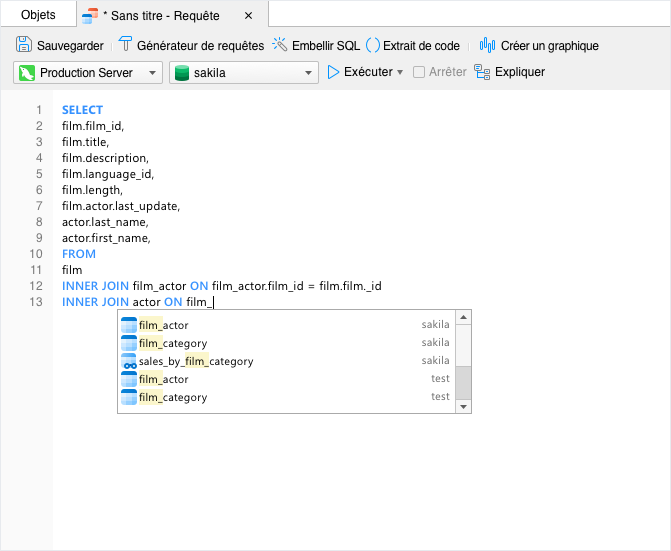The width and height of the screenshot is (671, 551).
Task: Click the Production Server connection icon
Action: coord(27,73)
